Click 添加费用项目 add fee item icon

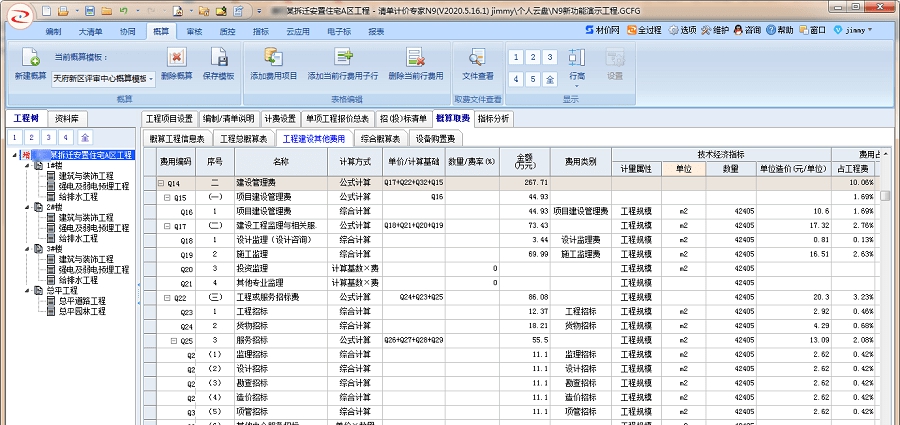[273, 64]
